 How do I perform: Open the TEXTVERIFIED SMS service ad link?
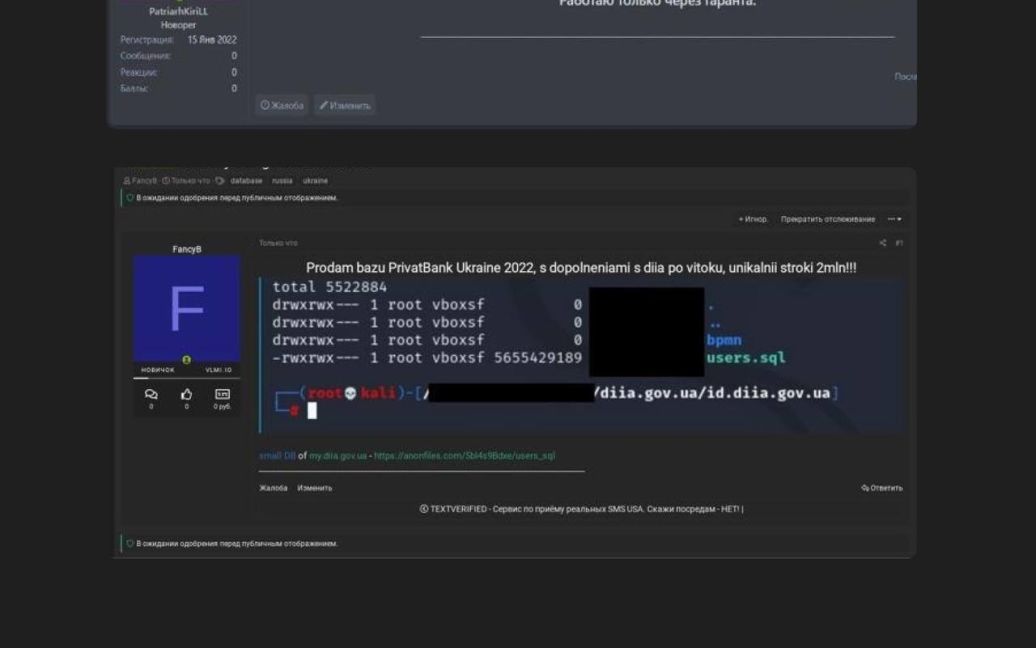click(581, 509)
